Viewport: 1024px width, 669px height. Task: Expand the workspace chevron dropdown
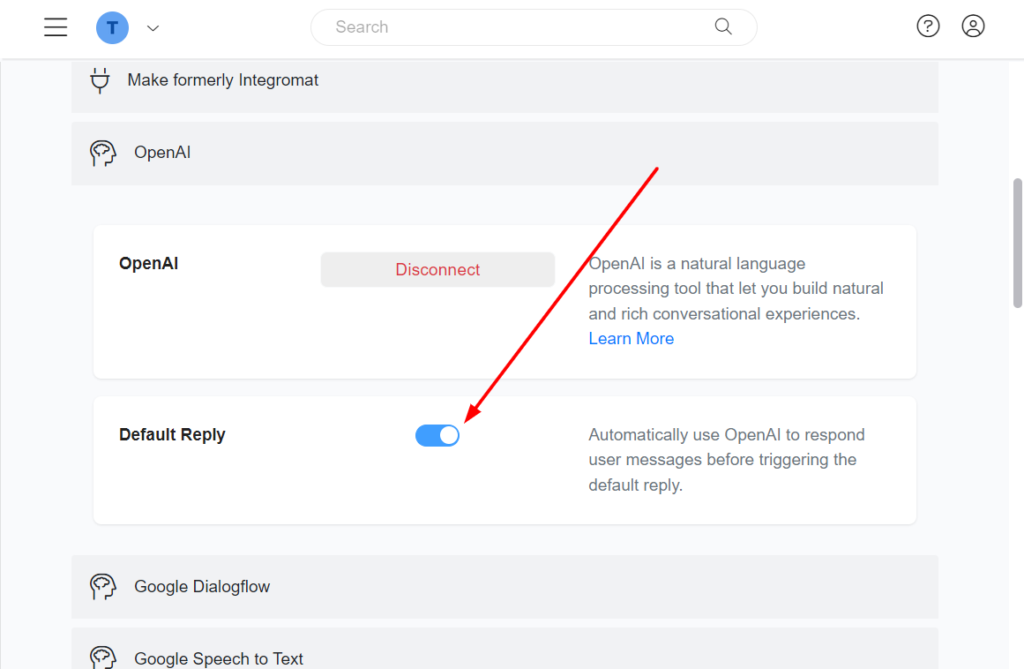point(153,28)
